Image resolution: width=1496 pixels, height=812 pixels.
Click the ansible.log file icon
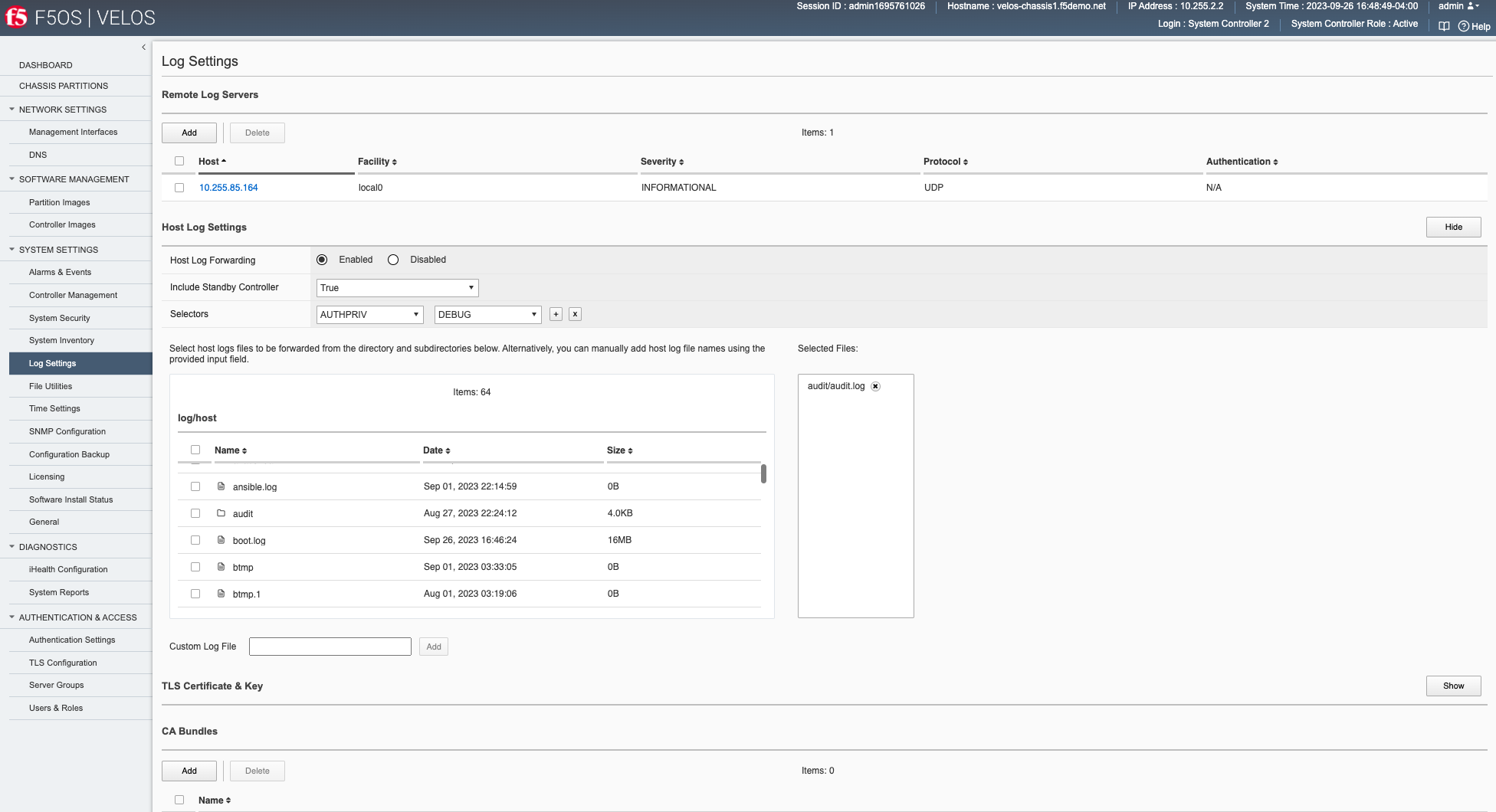pyautogui.click(x=221, y=486)
